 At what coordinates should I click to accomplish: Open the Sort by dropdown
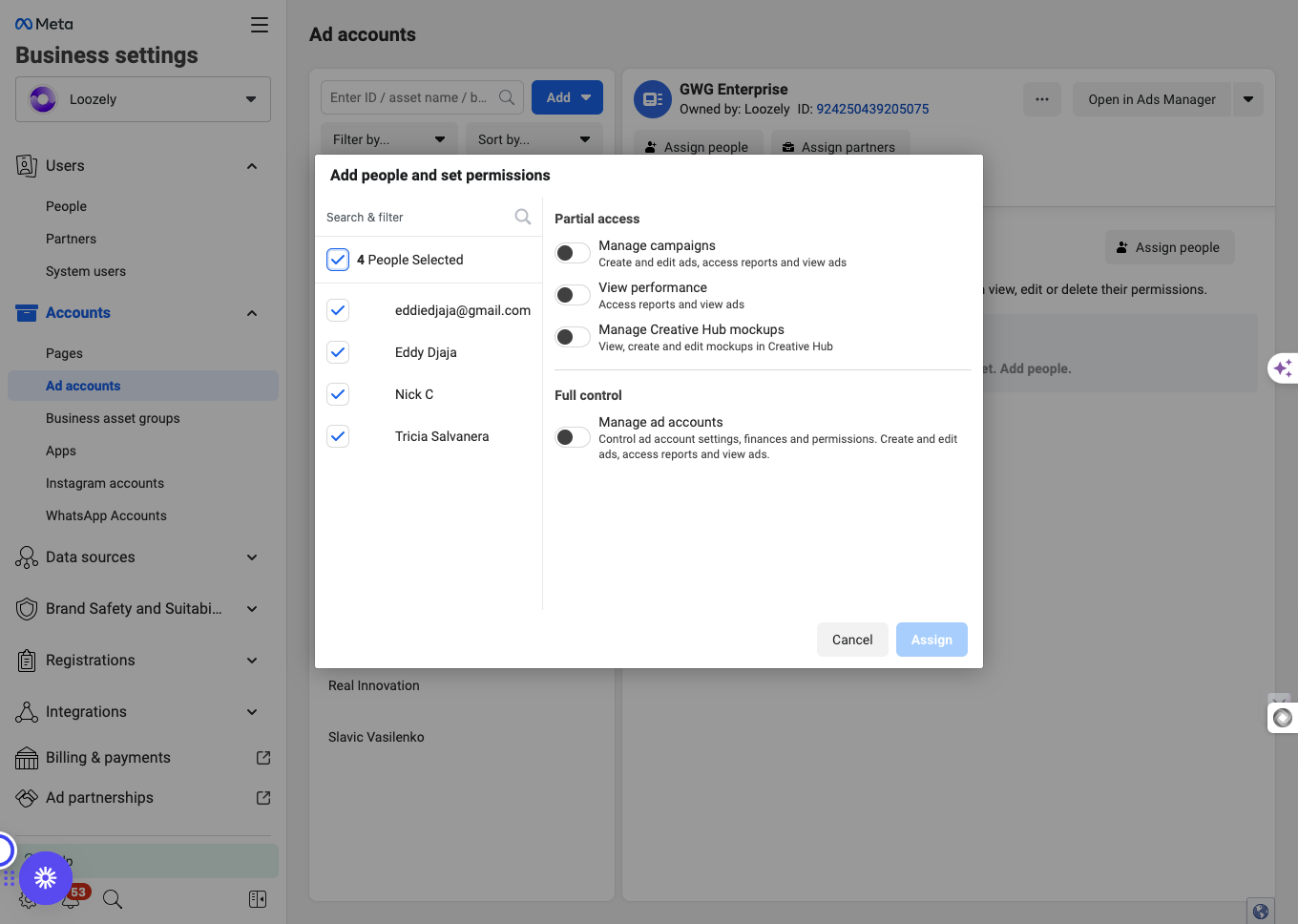534,139
